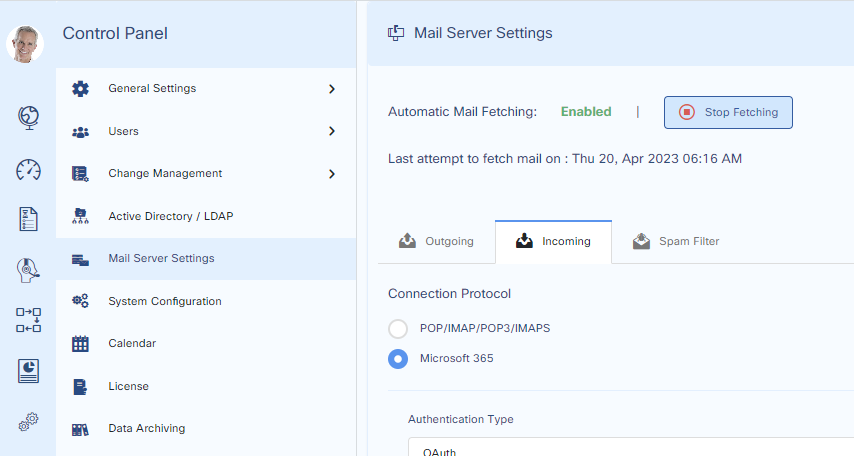Open the Authentication Type dropdown
This screenshot has height=456, width=854.
click(630, 448)
